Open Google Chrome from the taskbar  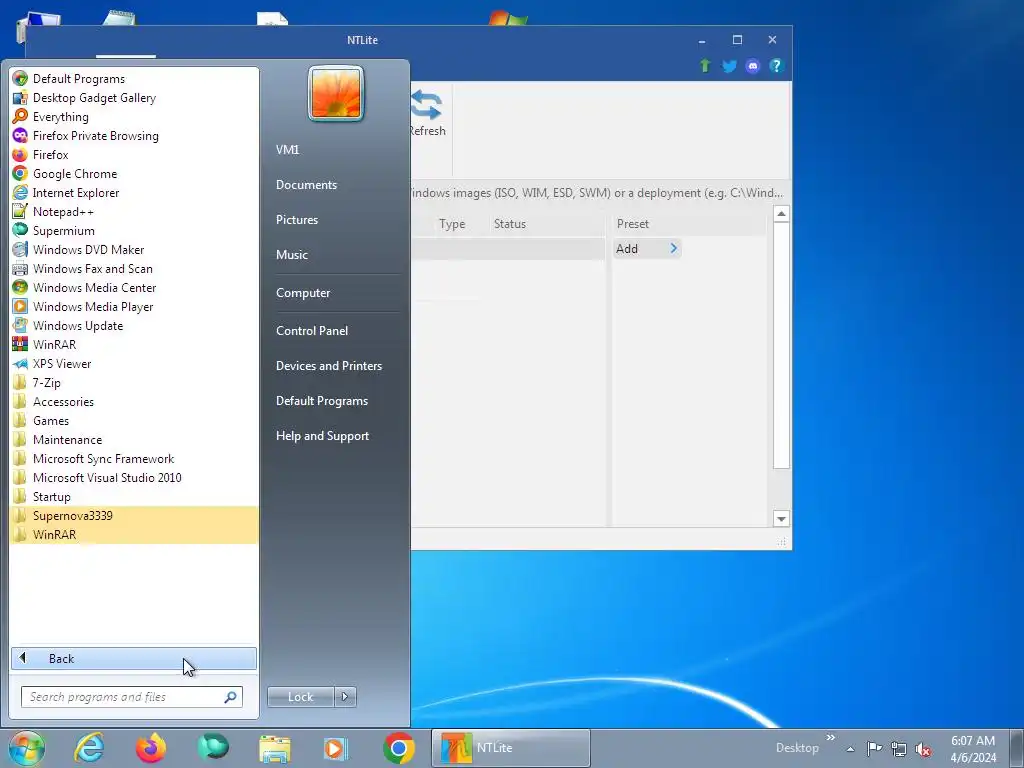coord(398,748)
